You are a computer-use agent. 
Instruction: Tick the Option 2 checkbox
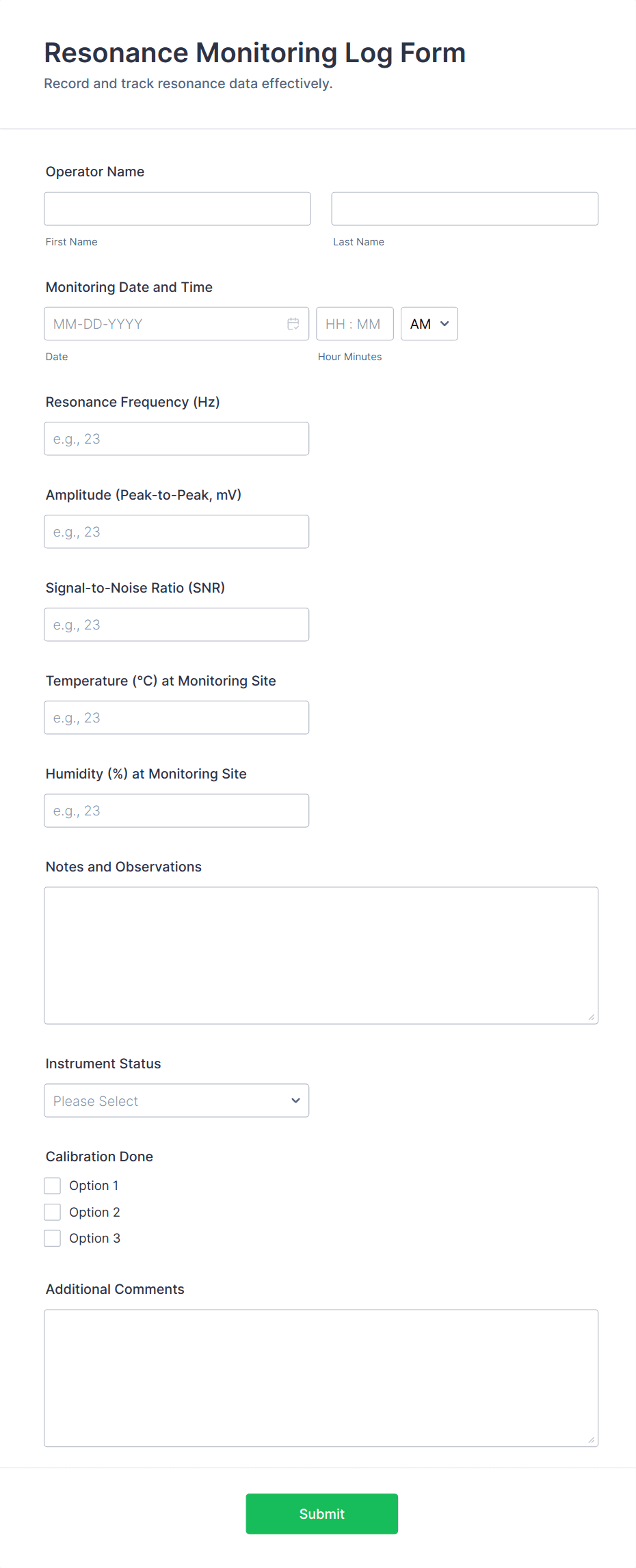point(53,1212)
